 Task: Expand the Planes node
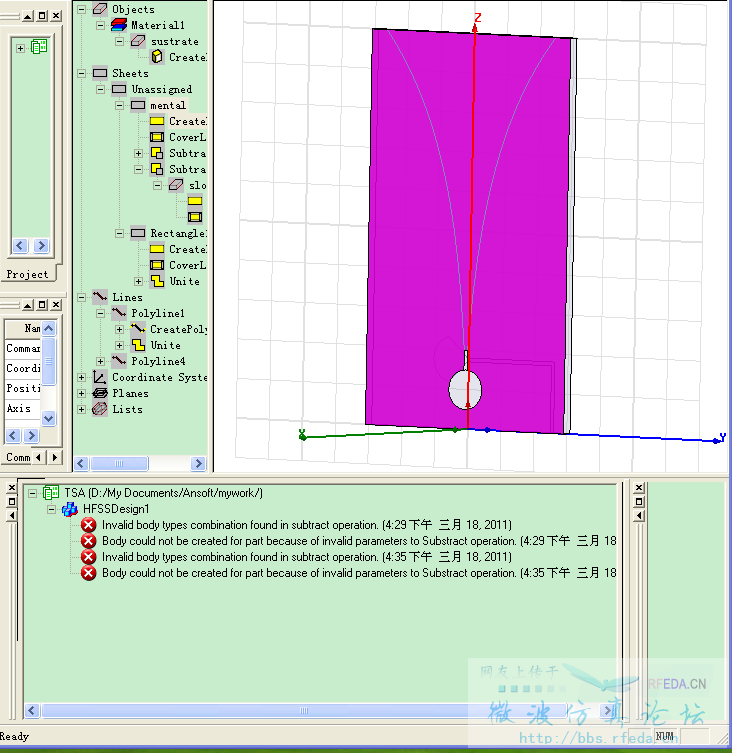(82, 393)
